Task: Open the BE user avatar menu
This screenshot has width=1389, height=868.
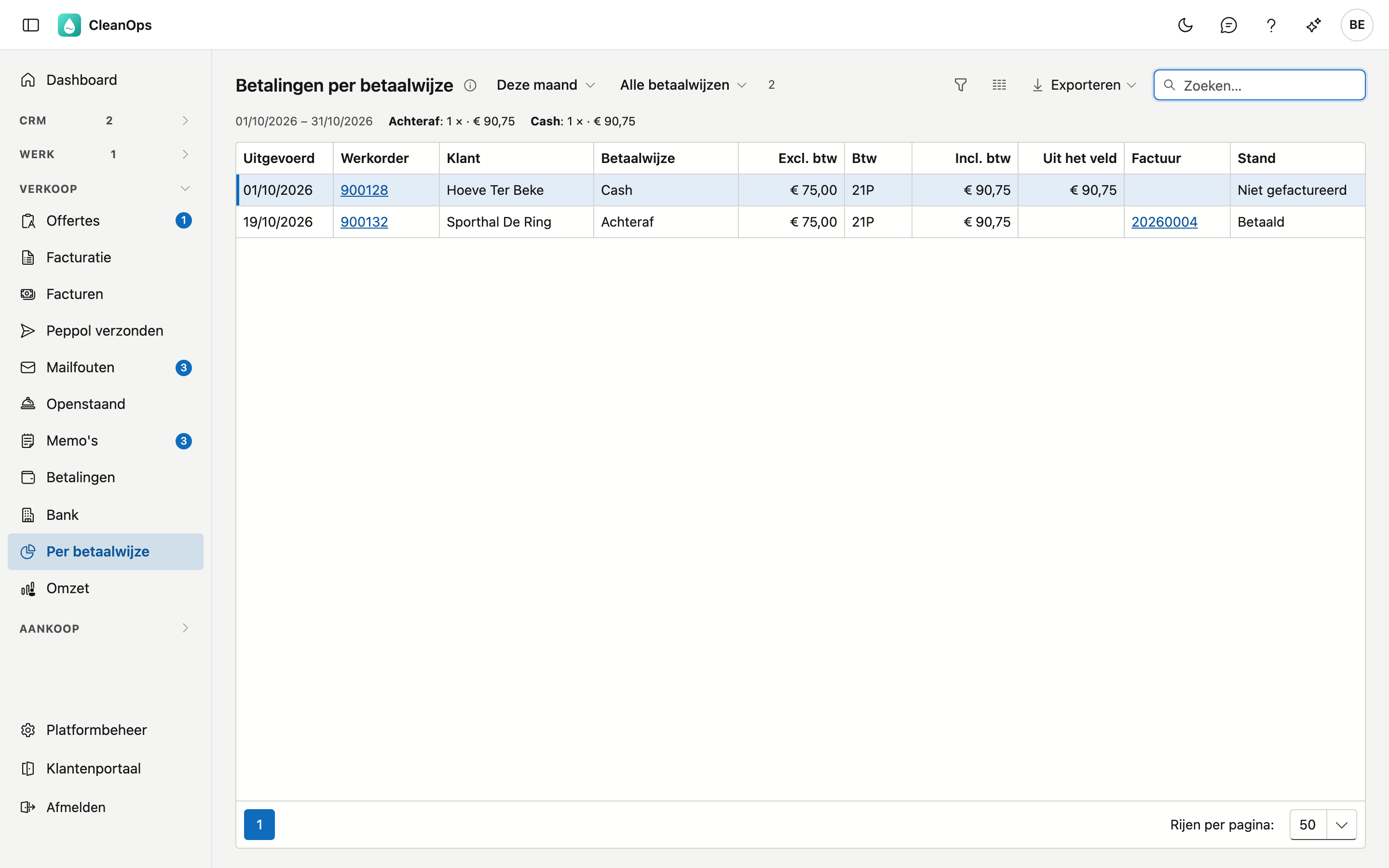Action: click(x=1357, y=25)
